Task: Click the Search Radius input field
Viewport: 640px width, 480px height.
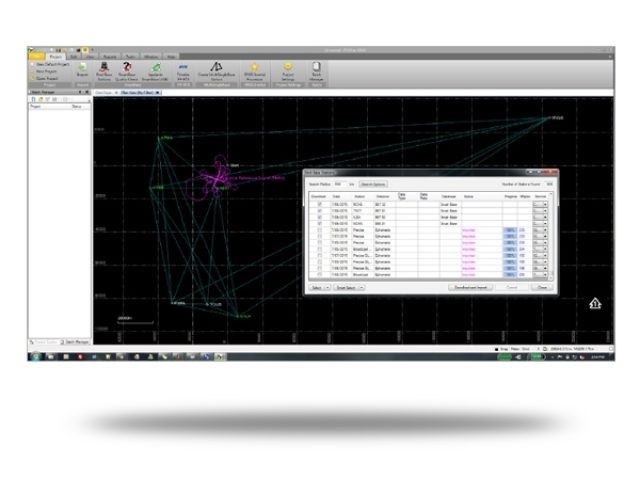Action: click(340, 184)
